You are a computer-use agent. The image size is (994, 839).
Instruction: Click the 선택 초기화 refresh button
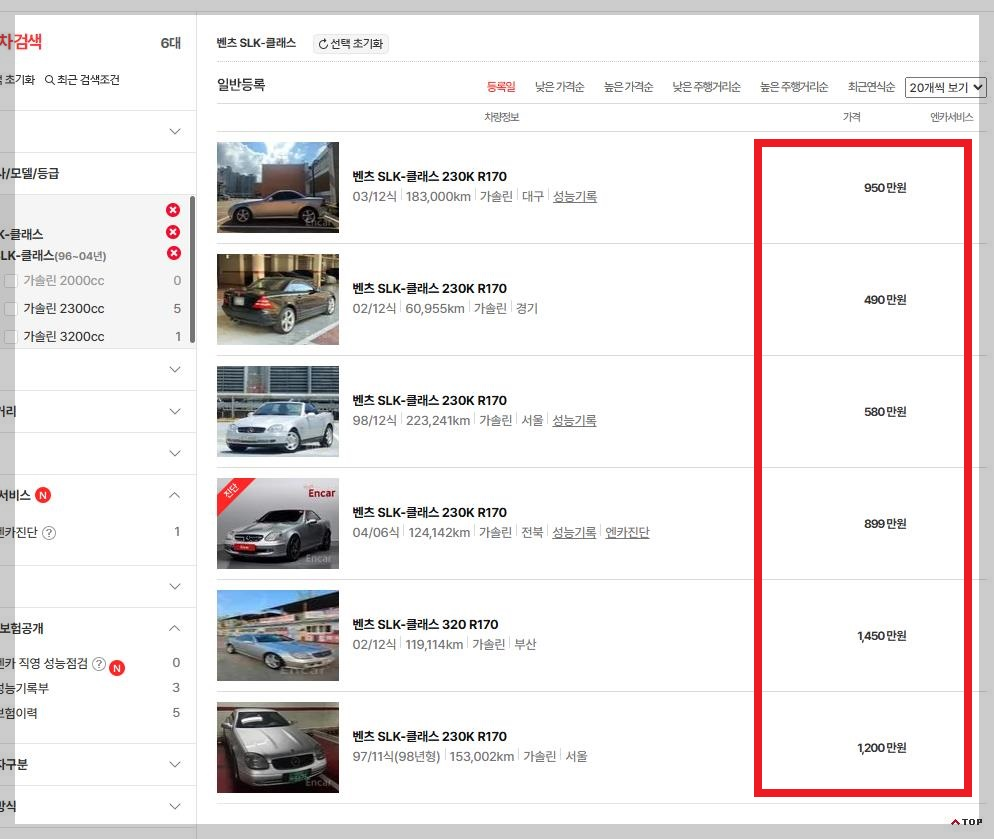pyautogui.click(x=351, y=44)
